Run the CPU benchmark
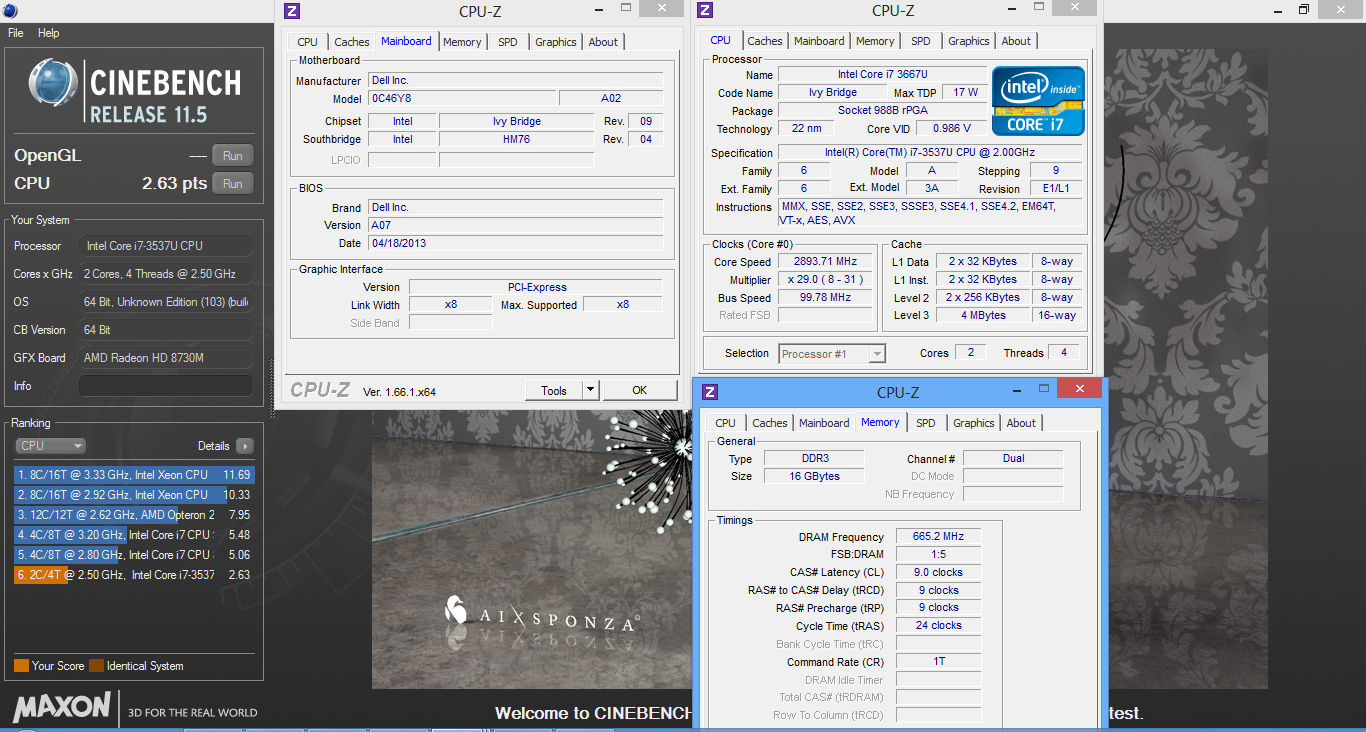This screenshot has width=1366, height=732. 233,183
